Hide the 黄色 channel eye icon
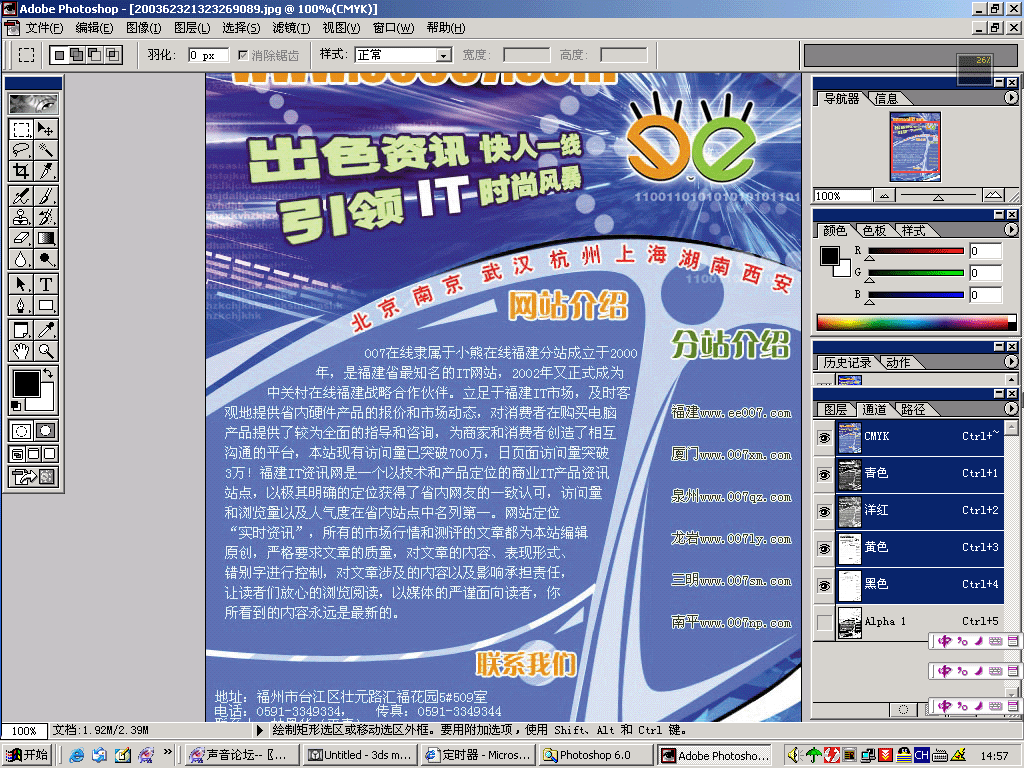Viewport: 1024px width, 768px height. click(824, 548)
